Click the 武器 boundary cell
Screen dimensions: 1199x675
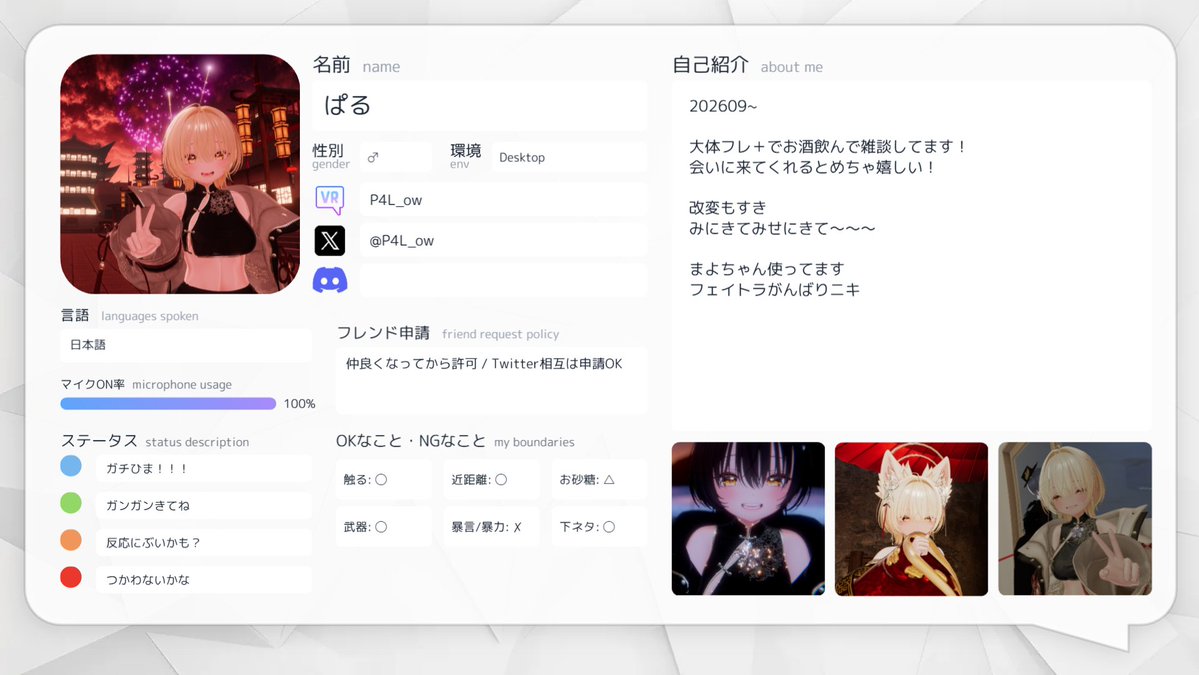383,527
